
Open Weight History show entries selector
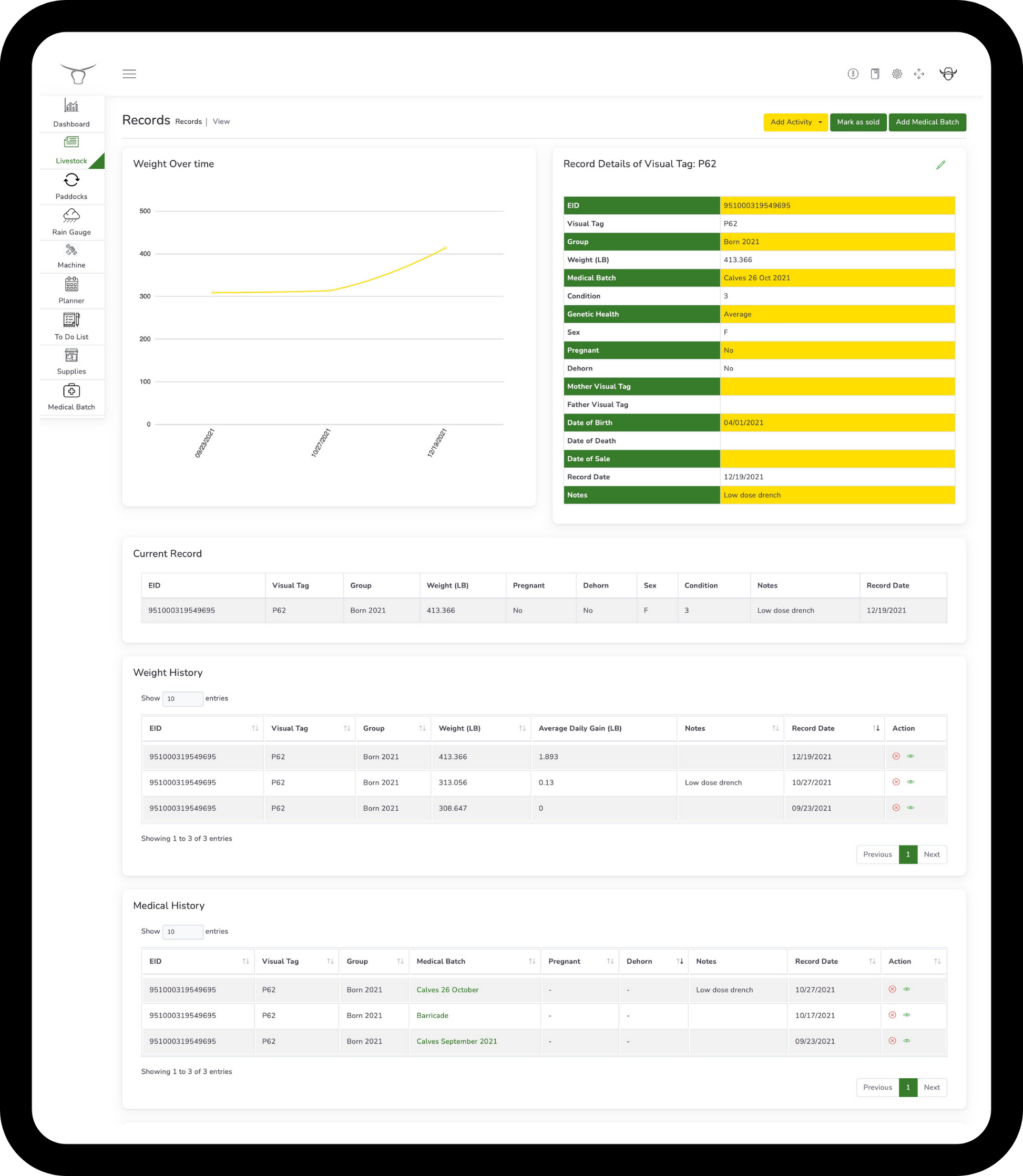coord(182,698)
